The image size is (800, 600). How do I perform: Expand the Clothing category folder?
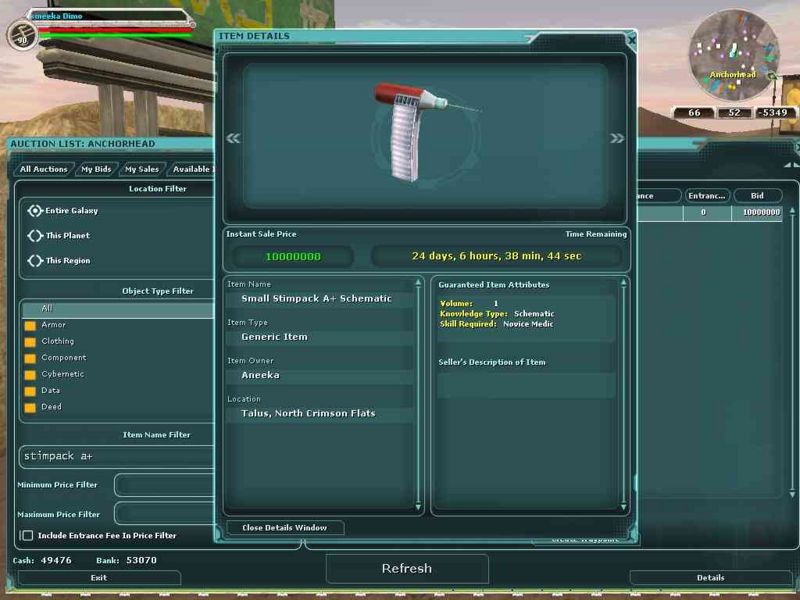coord(30,342)
